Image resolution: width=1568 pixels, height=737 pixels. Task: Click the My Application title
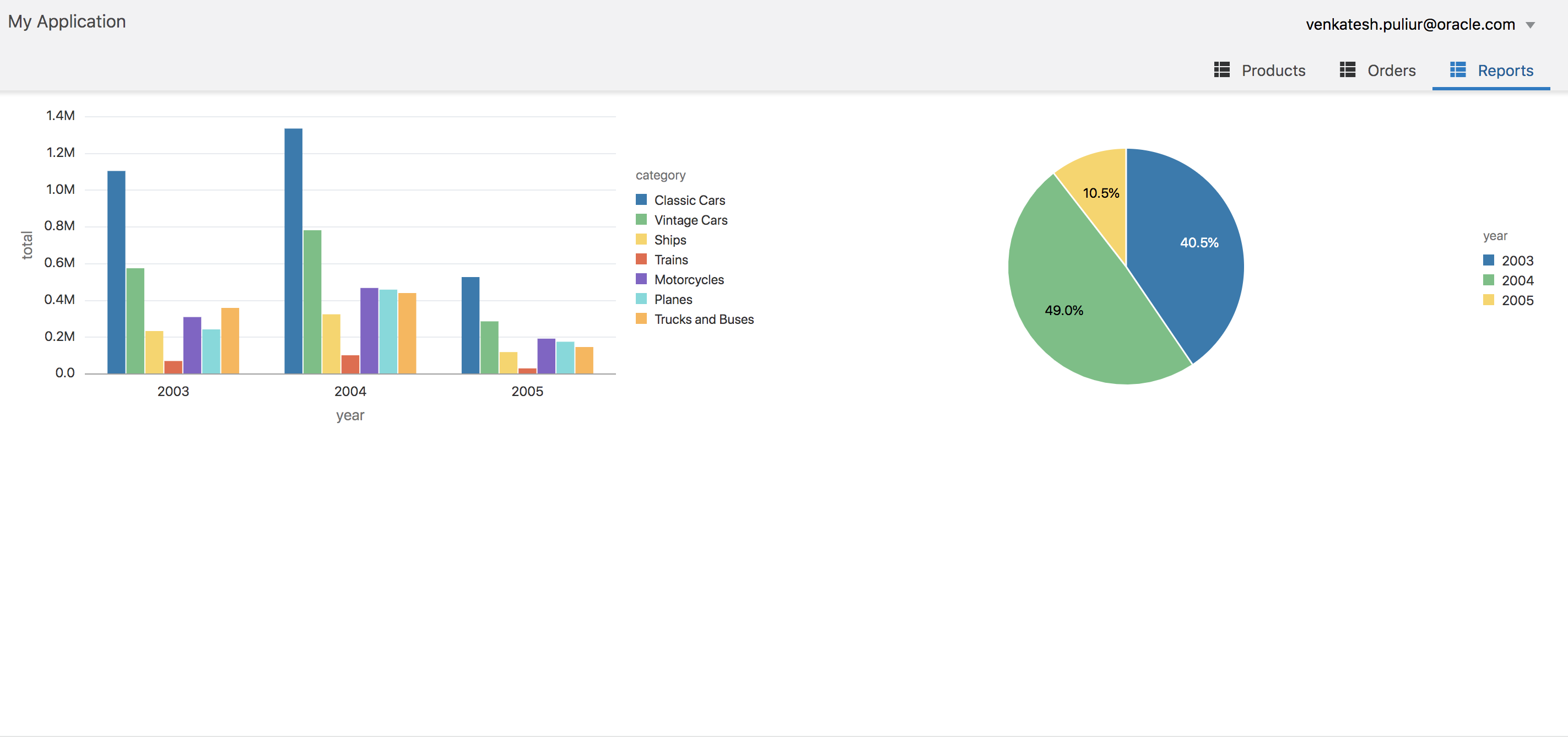pyautogui.click(x=67, y=21)
